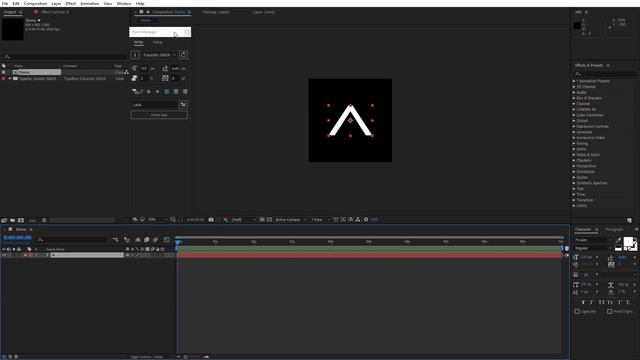640x360 pixels.
Task: Click the new folder icon in Project panel
Action: [13, 220]
